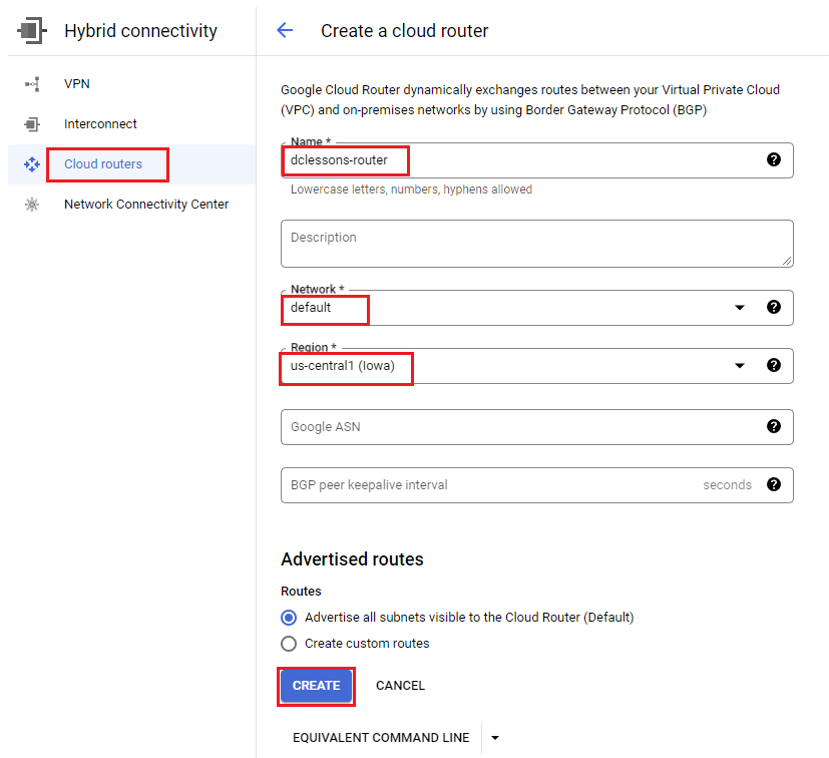The height and width of the screenshot is (758, 829).
Task: Open help icon for the Name field
Action: [x=773, y=160]
